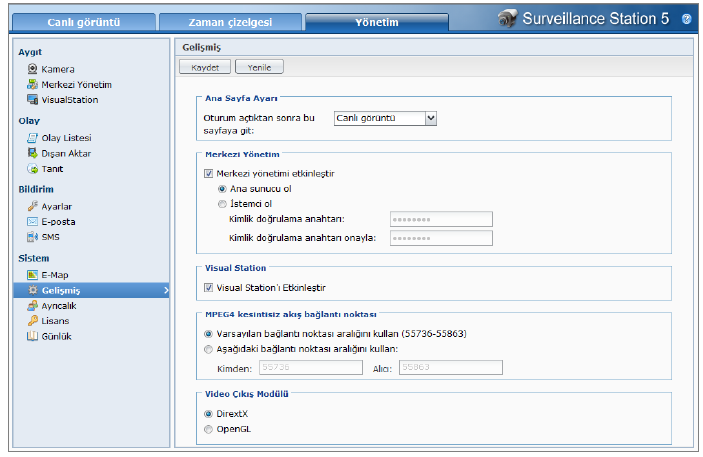This screenshot has height=457, width=703.
Task: Select the VisualStation monitor icon
Action: click(33, 100)
